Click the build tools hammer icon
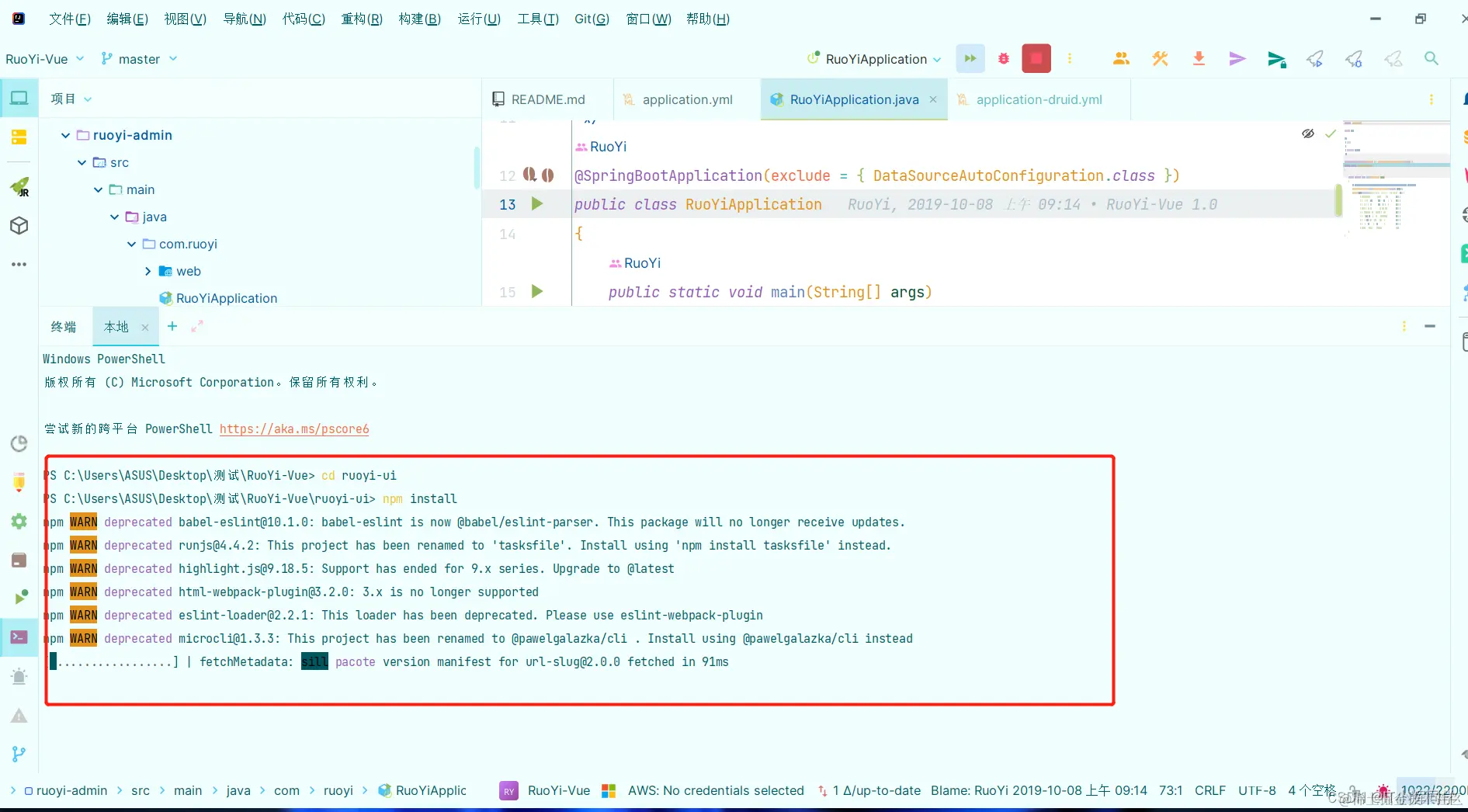The height and width of the screenshot is (812, 1468). [x=1160, y=58]
